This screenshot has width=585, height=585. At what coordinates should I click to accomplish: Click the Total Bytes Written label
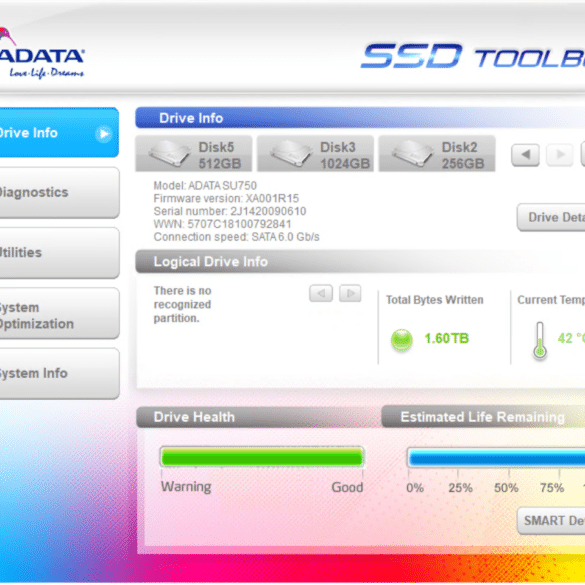(x=435, y=300)
